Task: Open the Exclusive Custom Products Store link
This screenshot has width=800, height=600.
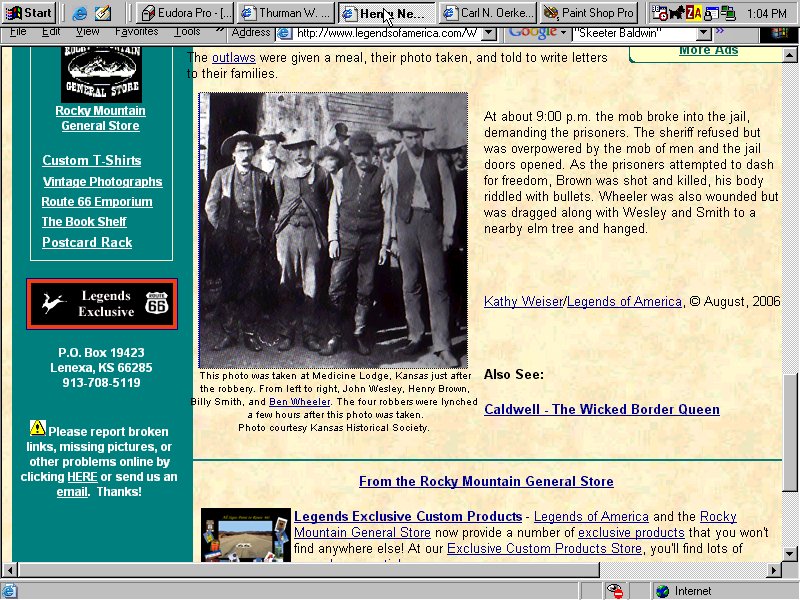Action: [544, 548]
